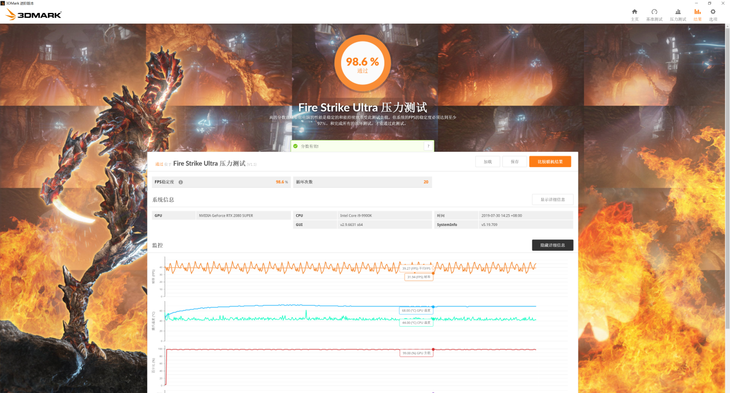This screenshot has height=393, width=730.
Task: Click the blue GPU temperature marker
Action: 433,307
